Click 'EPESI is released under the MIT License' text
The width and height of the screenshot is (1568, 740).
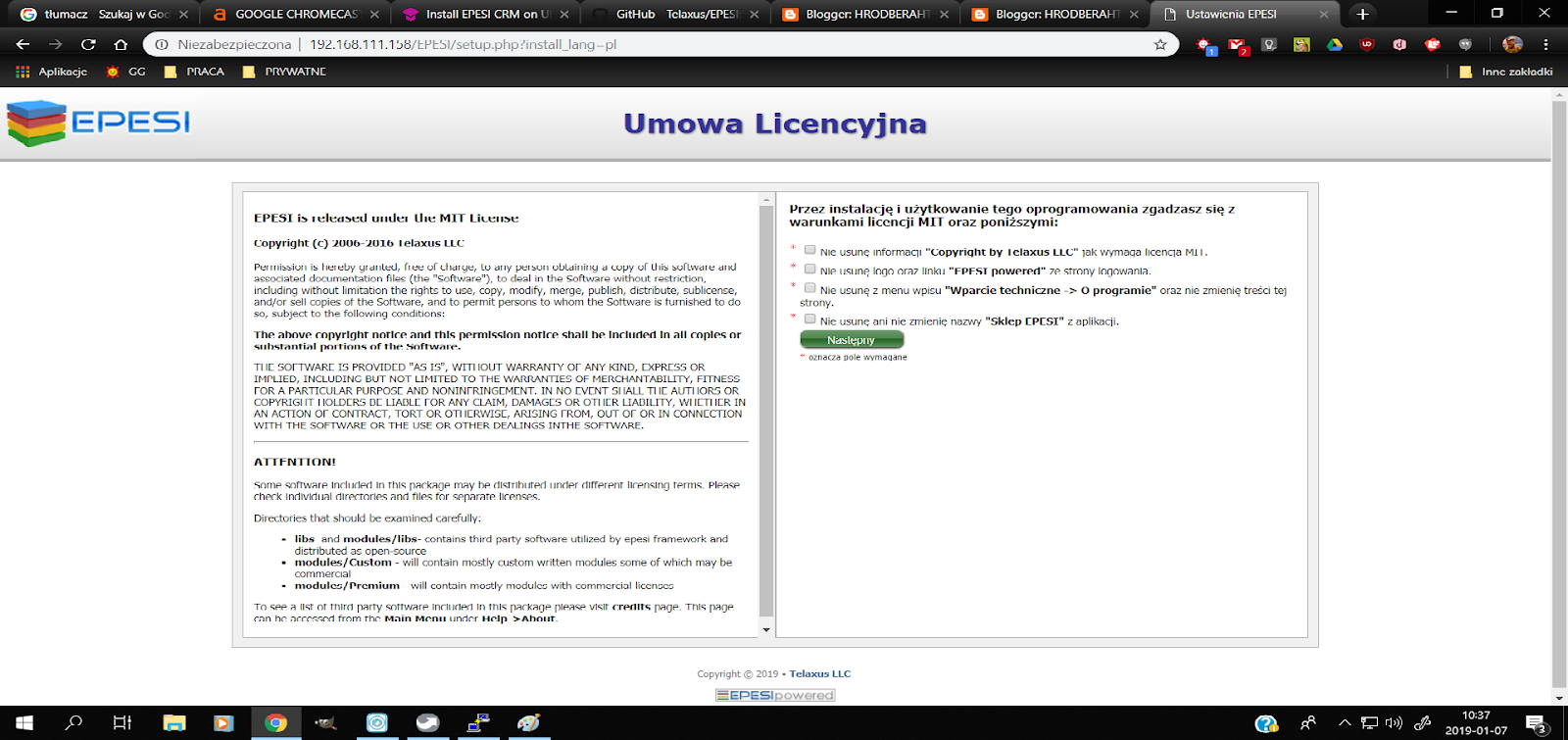tap(386, 218)
